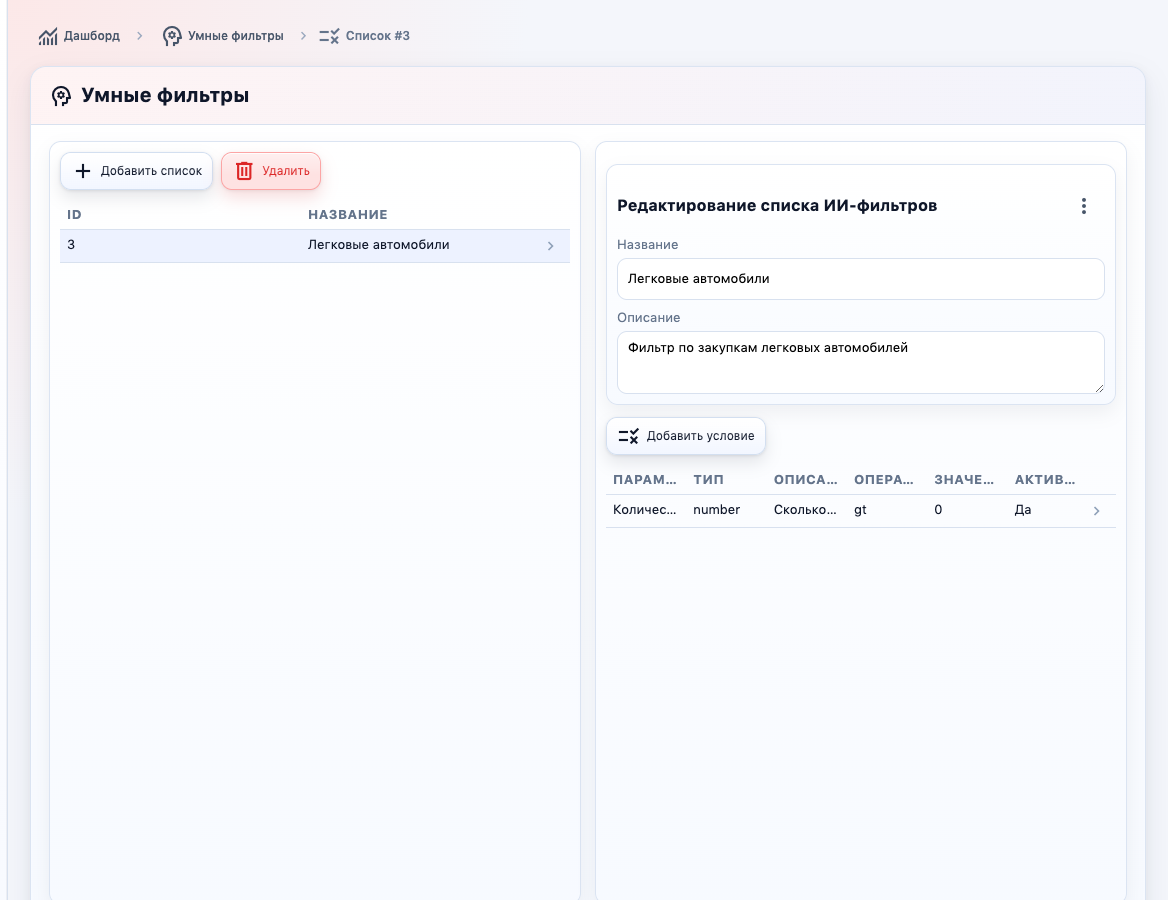This screenshot has width=1168, height=900.
Task: Click the ТИП column header in conditions table
Action: [x=708, y=480]
